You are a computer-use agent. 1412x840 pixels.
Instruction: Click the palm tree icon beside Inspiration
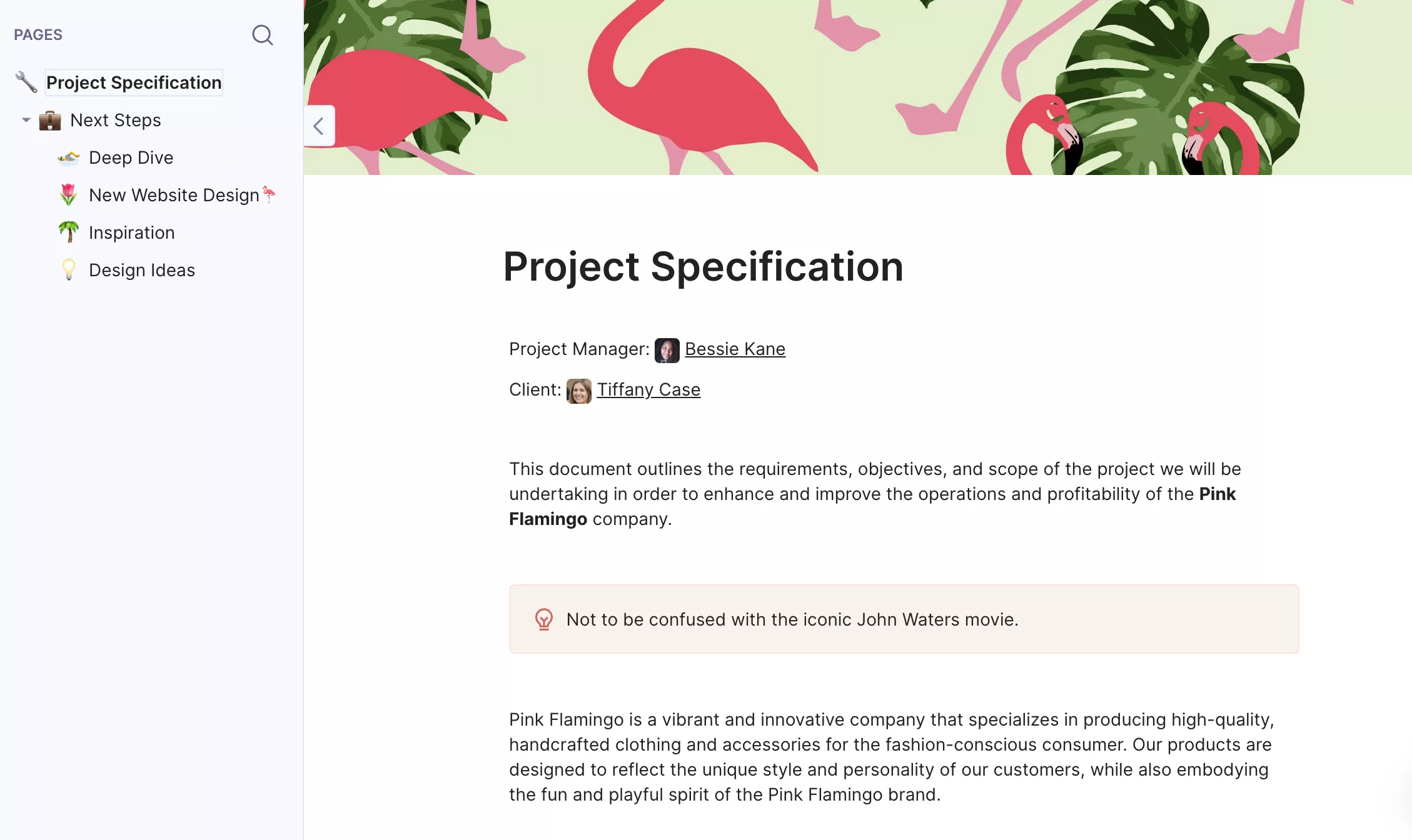69,232
